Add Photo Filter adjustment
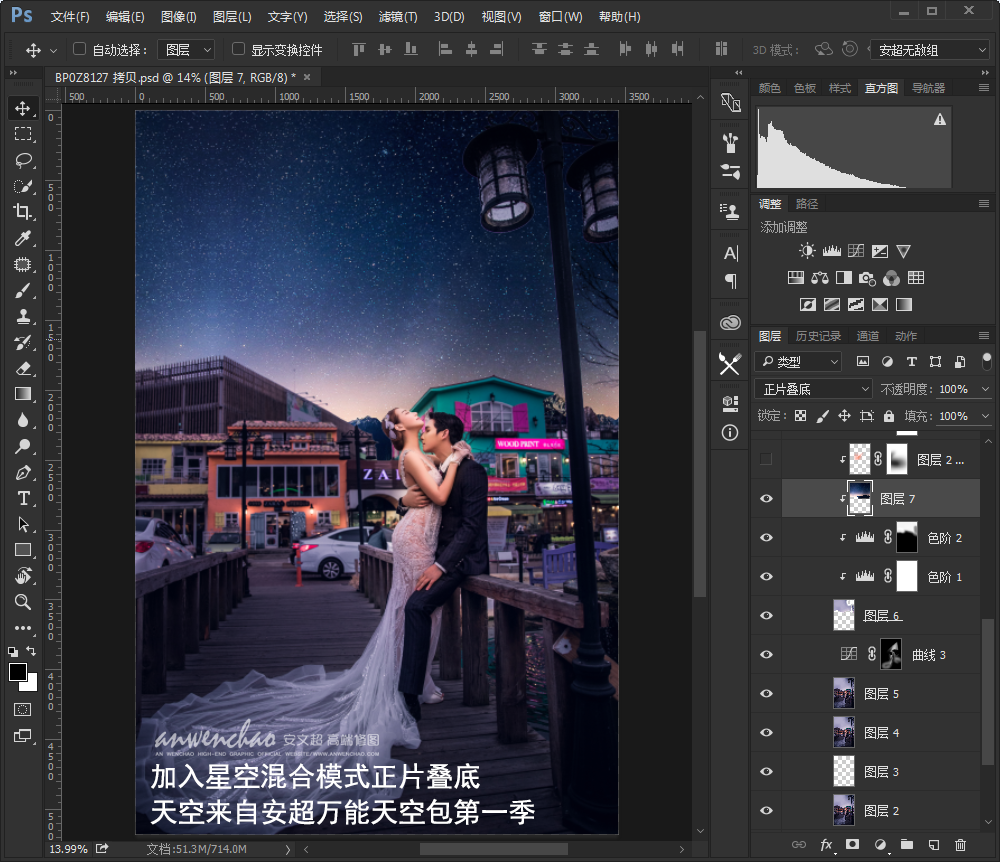 [867, 278]
